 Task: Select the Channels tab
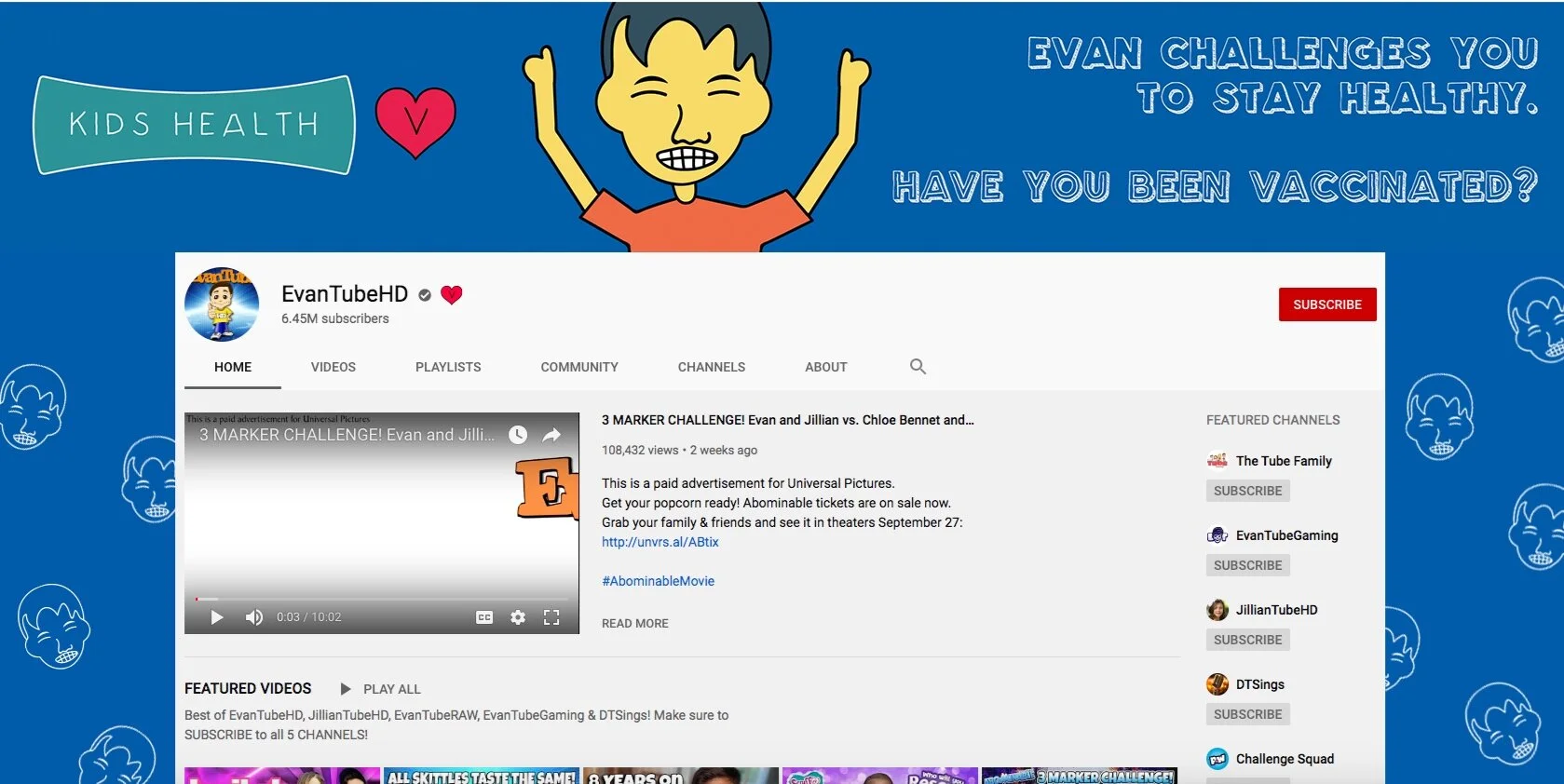pos(712,367)
